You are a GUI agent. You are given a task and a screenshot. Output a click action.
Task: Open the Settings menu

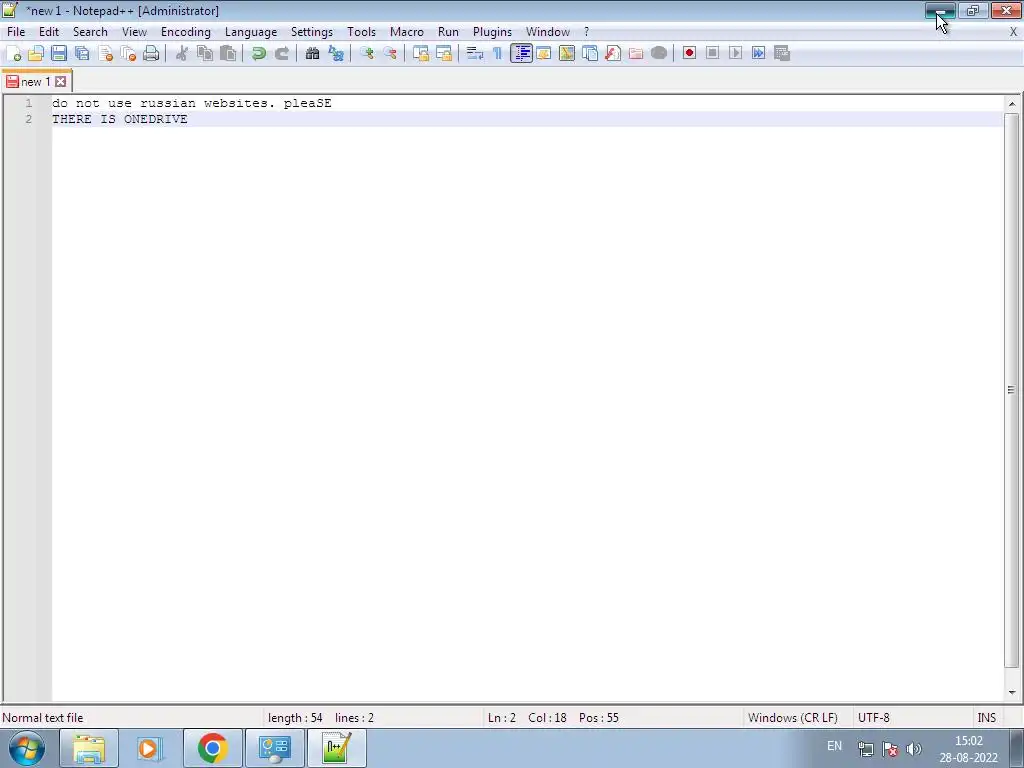coord(312,32)
